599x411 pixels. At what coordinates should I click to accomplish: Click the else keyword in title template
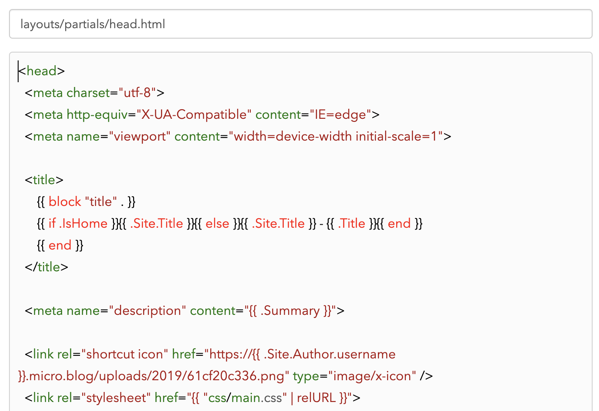[217, 223]
